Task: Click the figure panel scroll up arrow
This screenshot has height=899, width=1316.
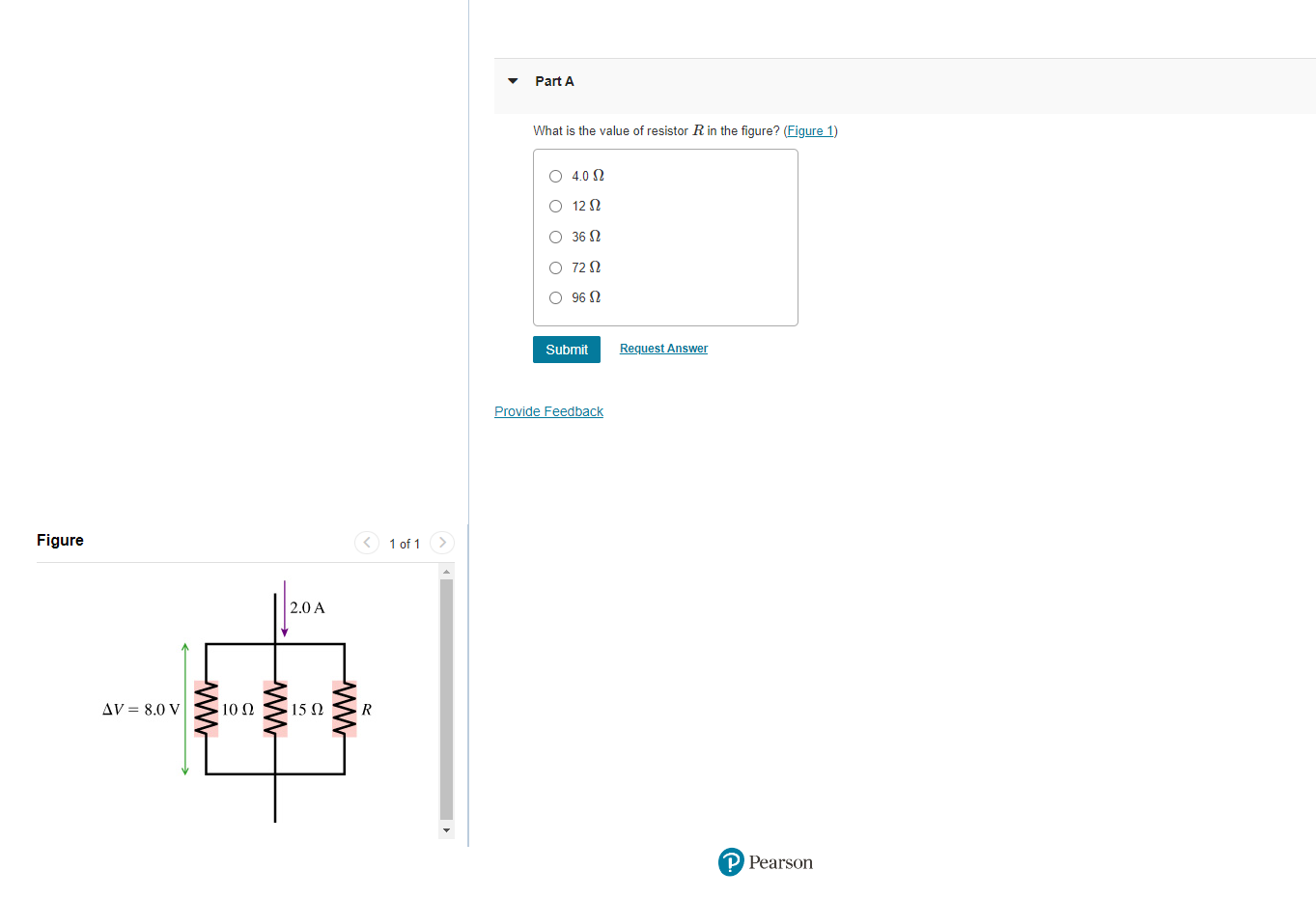Action: [x=446, y=572]
